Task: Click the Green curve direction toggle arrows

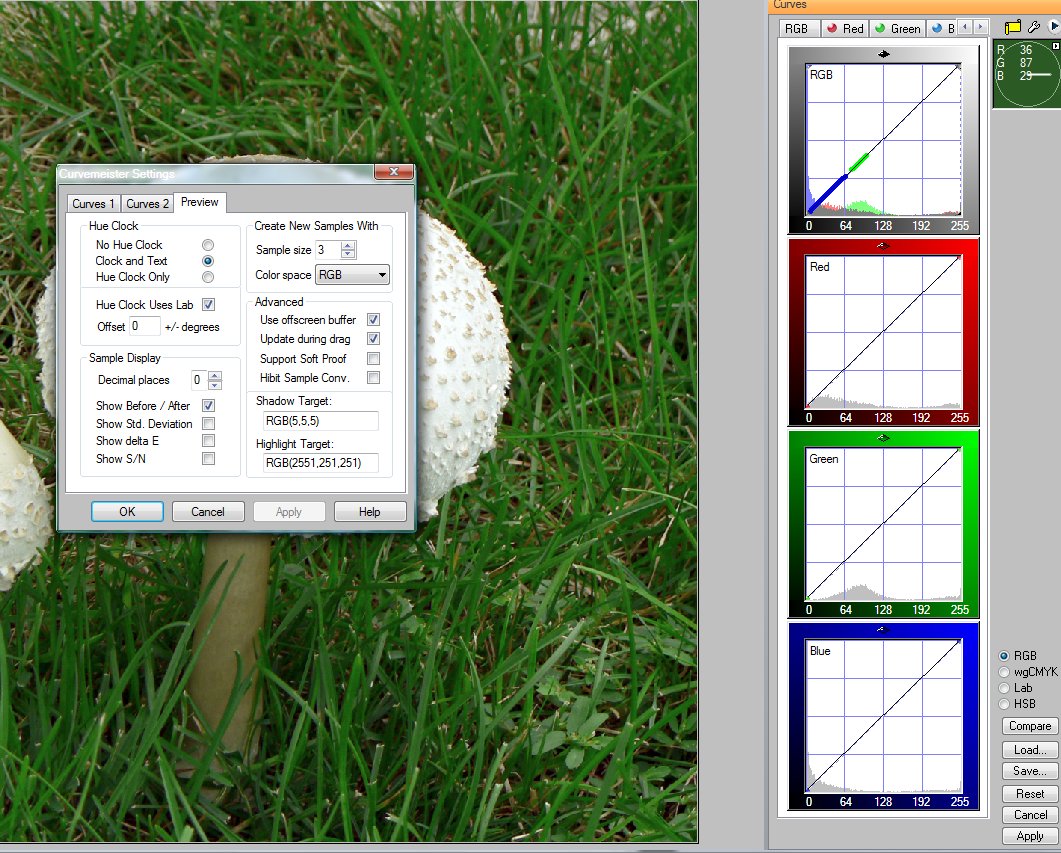Action: tap(883, 438)
